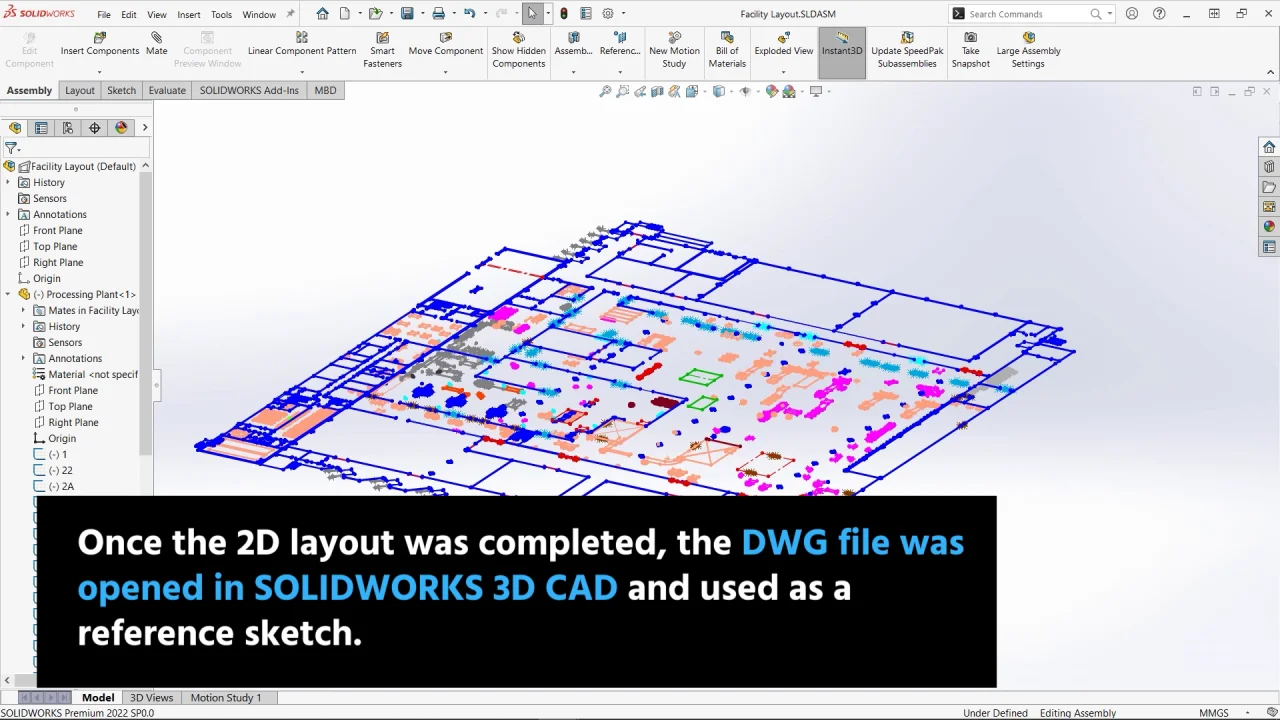Viewport: 1280px width, 720px height.
Task: Toggle Instant3D off
Action: point(841,52)
